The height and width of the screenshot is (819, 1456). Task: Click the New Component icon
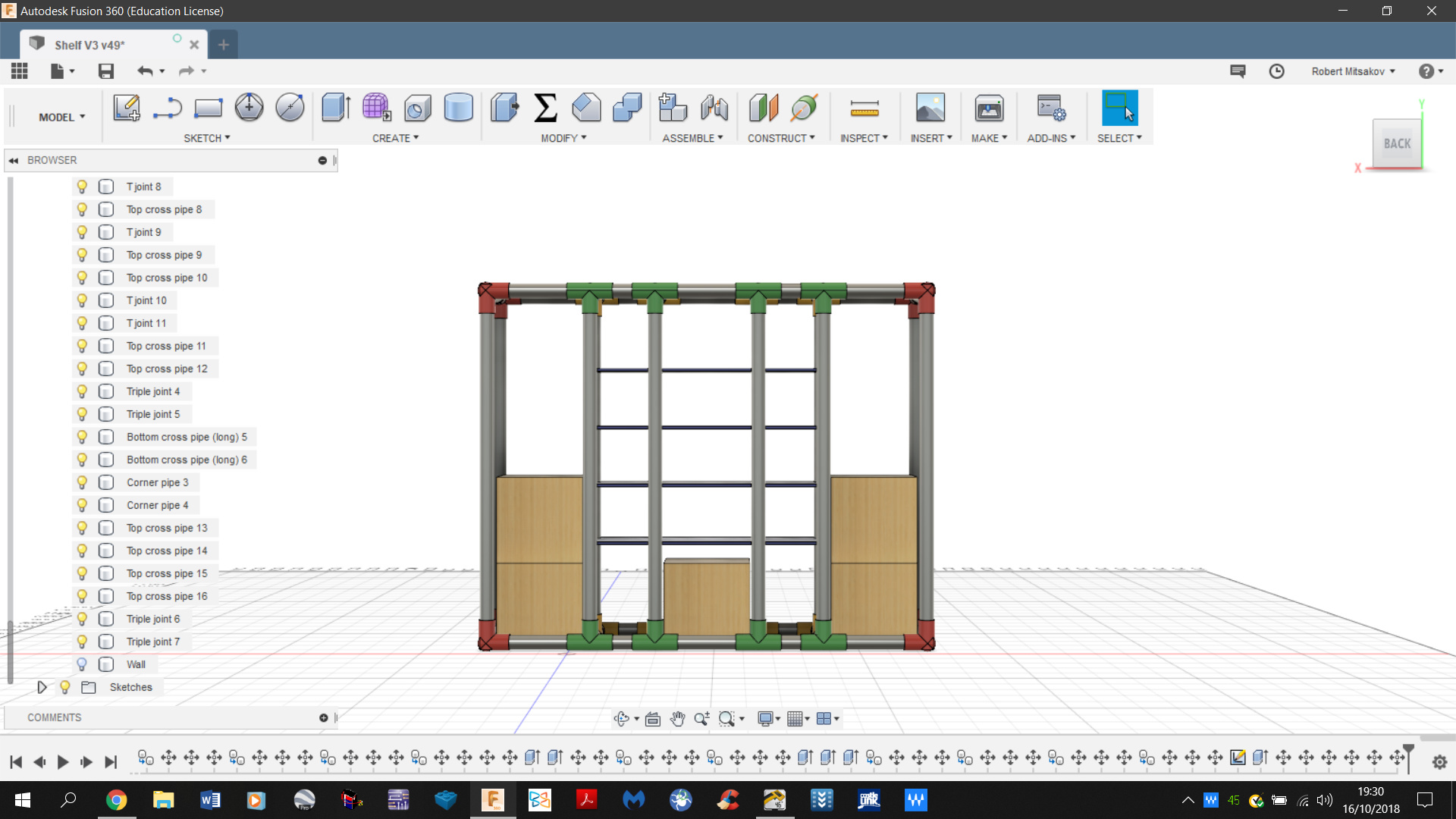click(673, 108)
